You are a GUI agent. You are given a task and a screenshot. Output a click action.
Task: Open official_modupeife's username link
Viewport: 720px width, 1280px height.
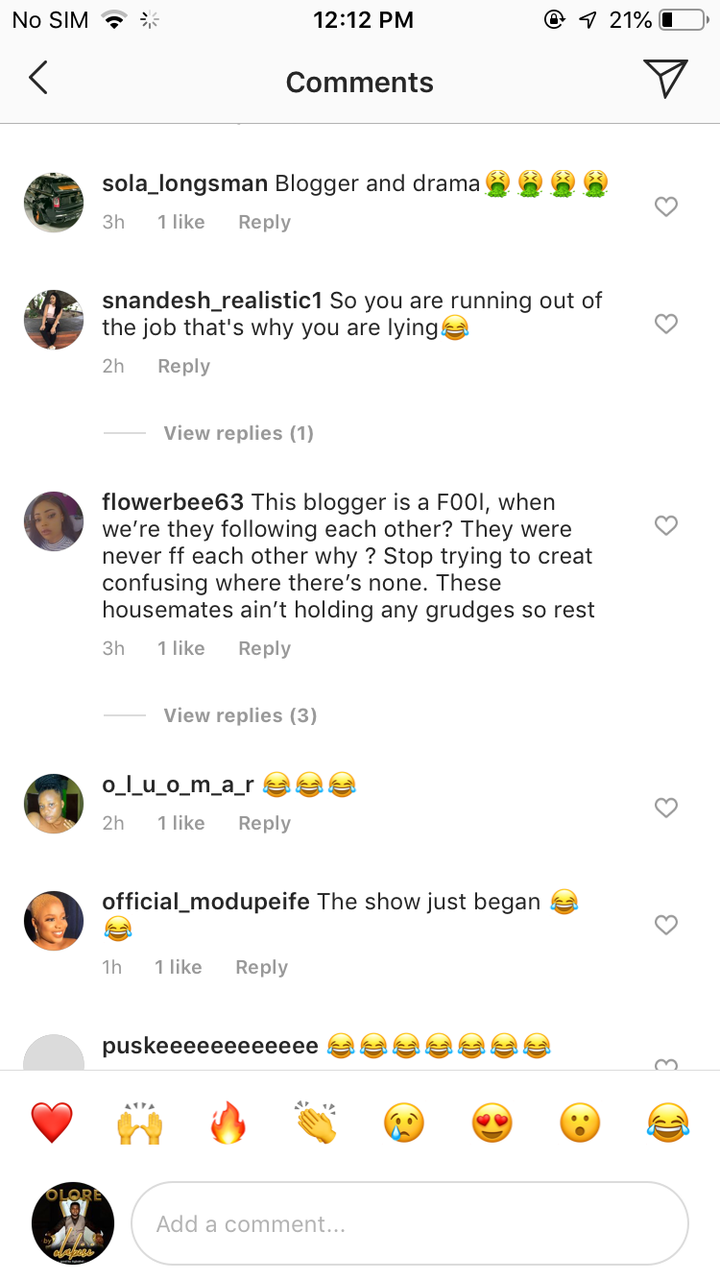click(206, 901)
